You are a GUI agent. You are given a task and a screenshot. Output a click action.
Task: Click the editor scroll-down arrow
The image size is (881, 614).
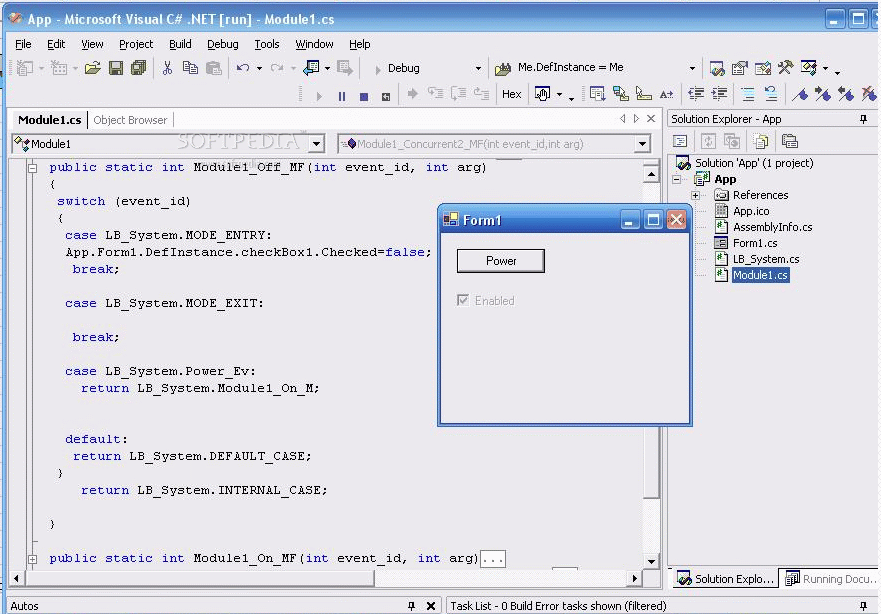point(651,561)
